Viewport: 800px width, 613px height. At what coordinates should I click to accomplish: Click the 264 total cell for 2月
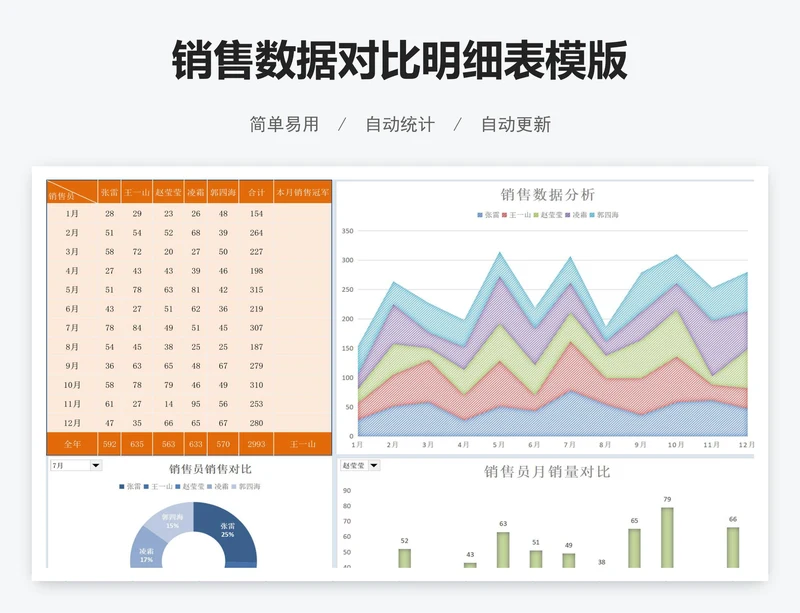[256, 233]
